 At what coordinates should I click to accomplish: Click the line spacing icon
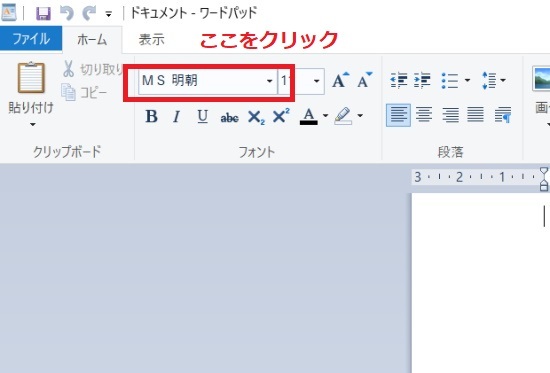pos(489,80)
